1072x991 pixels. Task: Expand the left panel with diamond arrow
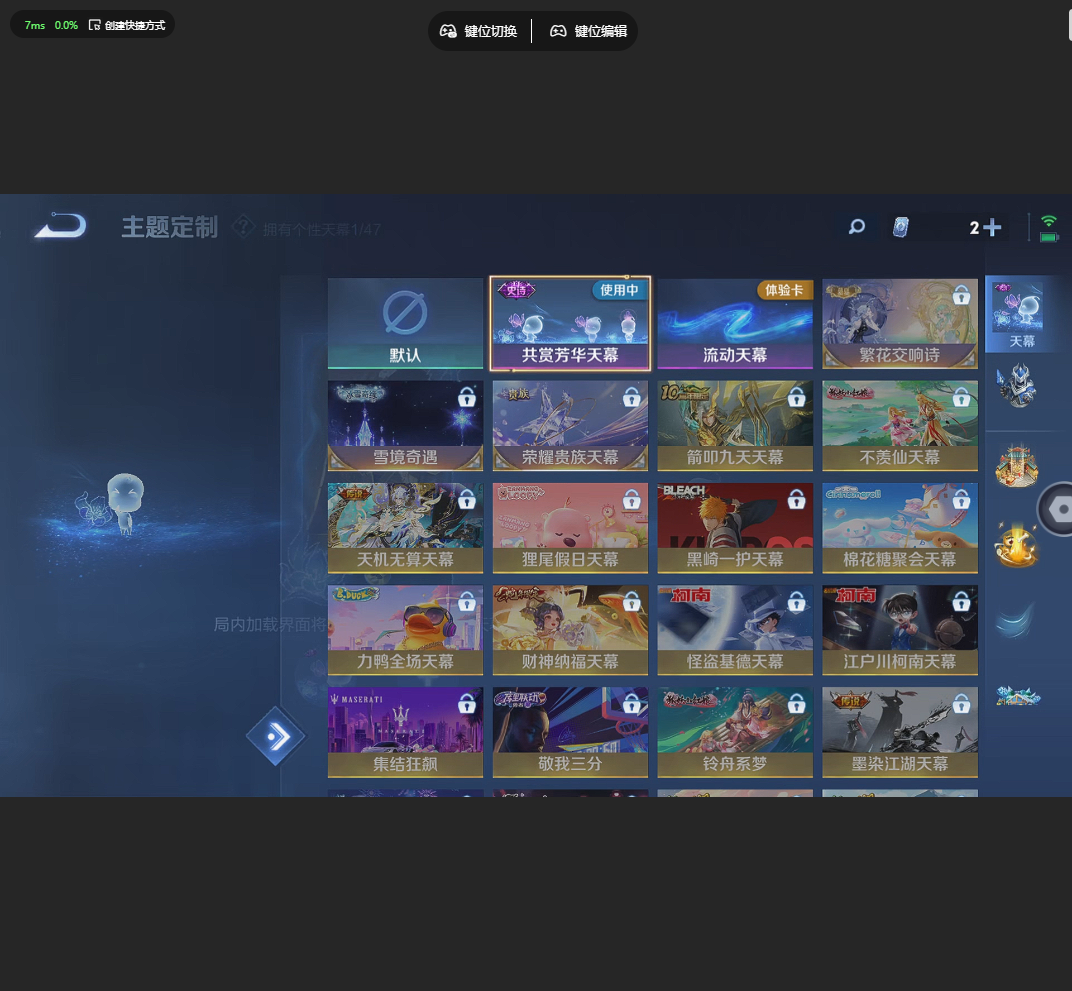coord(276,737)
